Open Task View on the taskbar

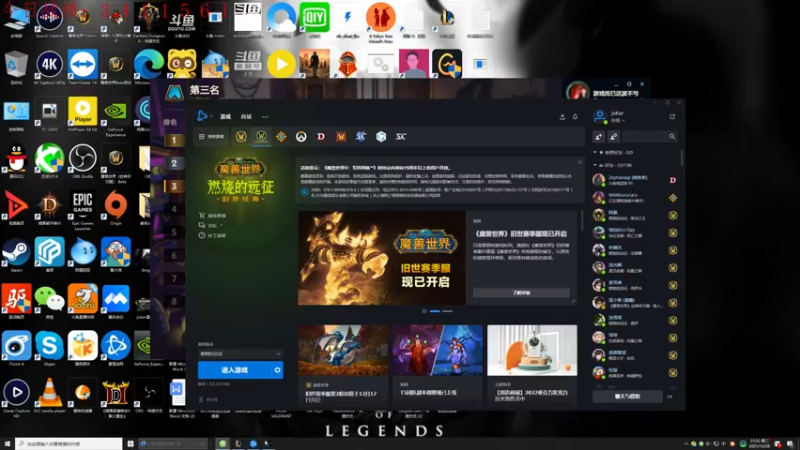point(131,444)
